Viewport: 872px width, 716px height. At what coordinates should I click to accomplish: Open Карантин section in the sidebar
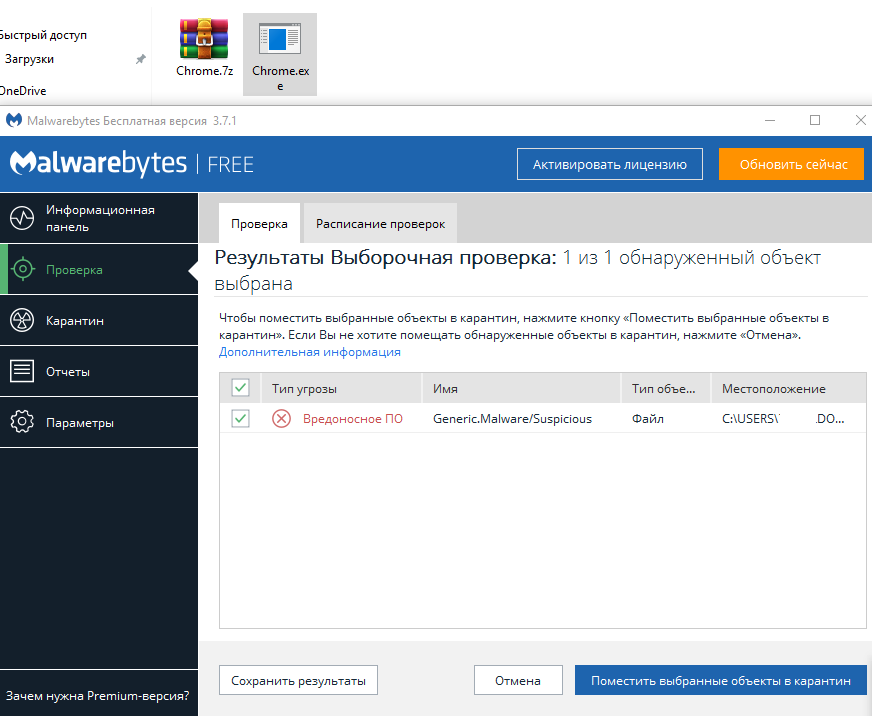pos(99,320)
